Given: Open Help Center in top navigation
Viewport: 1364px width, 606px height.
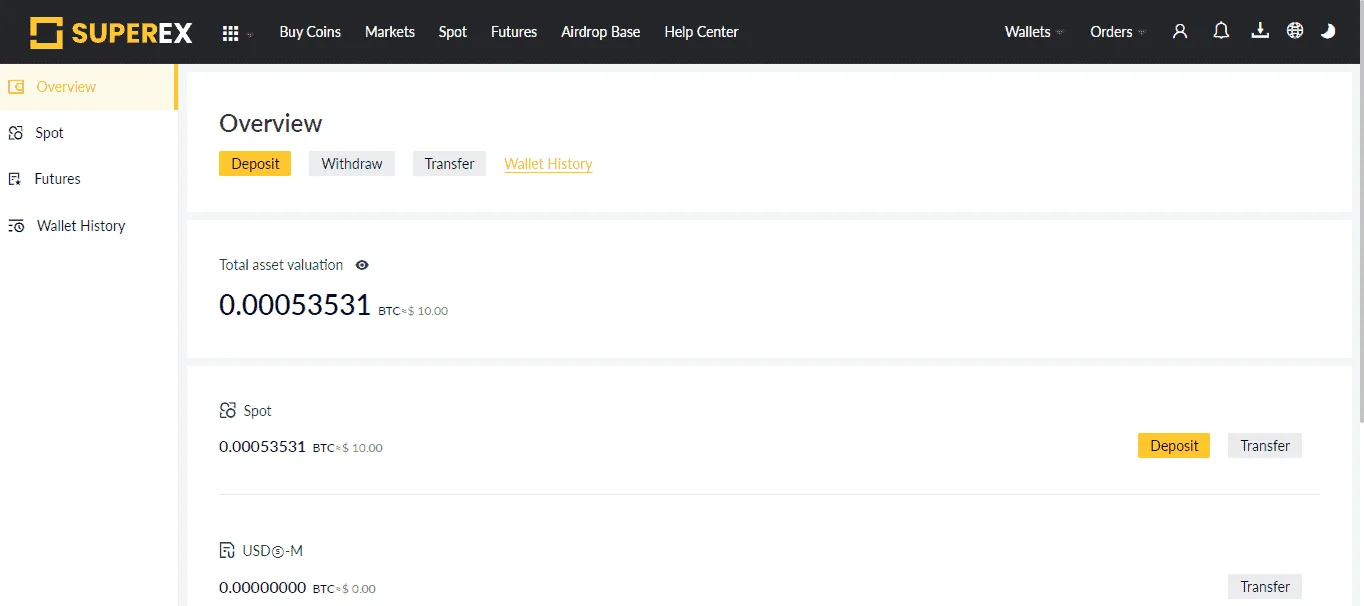Looking at the screenshot, I should coord(701,32).
